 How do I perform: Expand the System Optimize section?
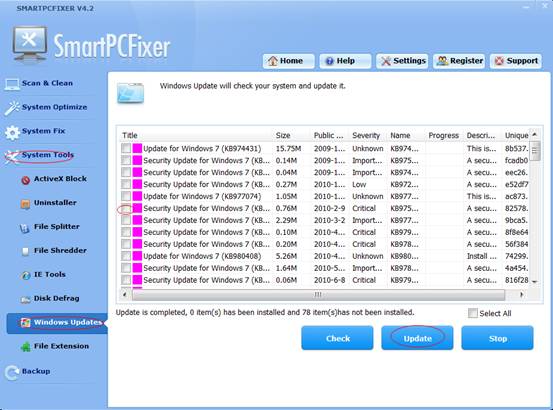[x=46, y=107]
